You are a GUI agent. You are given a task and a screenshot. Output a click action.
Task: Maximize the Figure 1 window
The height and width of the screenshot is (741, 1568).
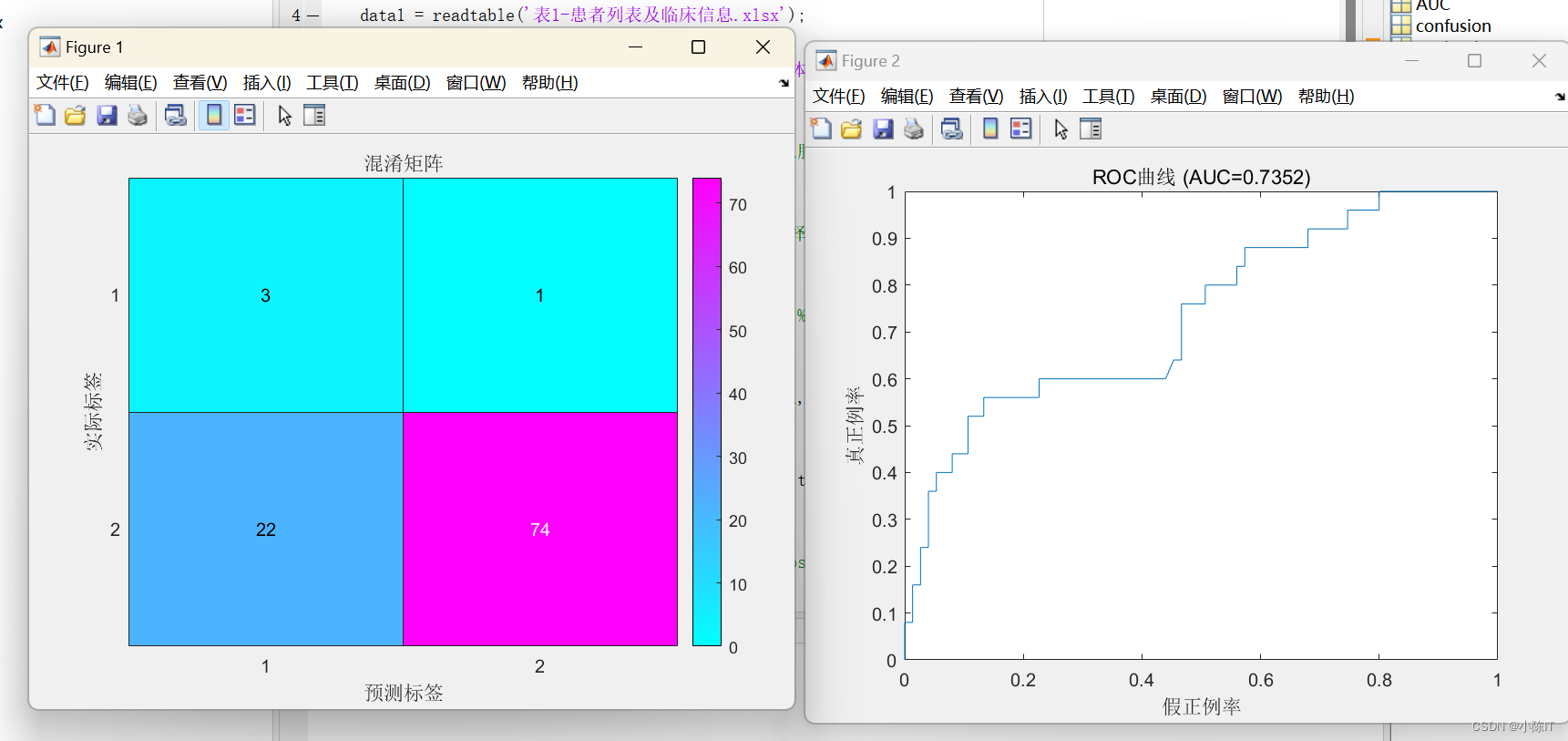[699, 47]
